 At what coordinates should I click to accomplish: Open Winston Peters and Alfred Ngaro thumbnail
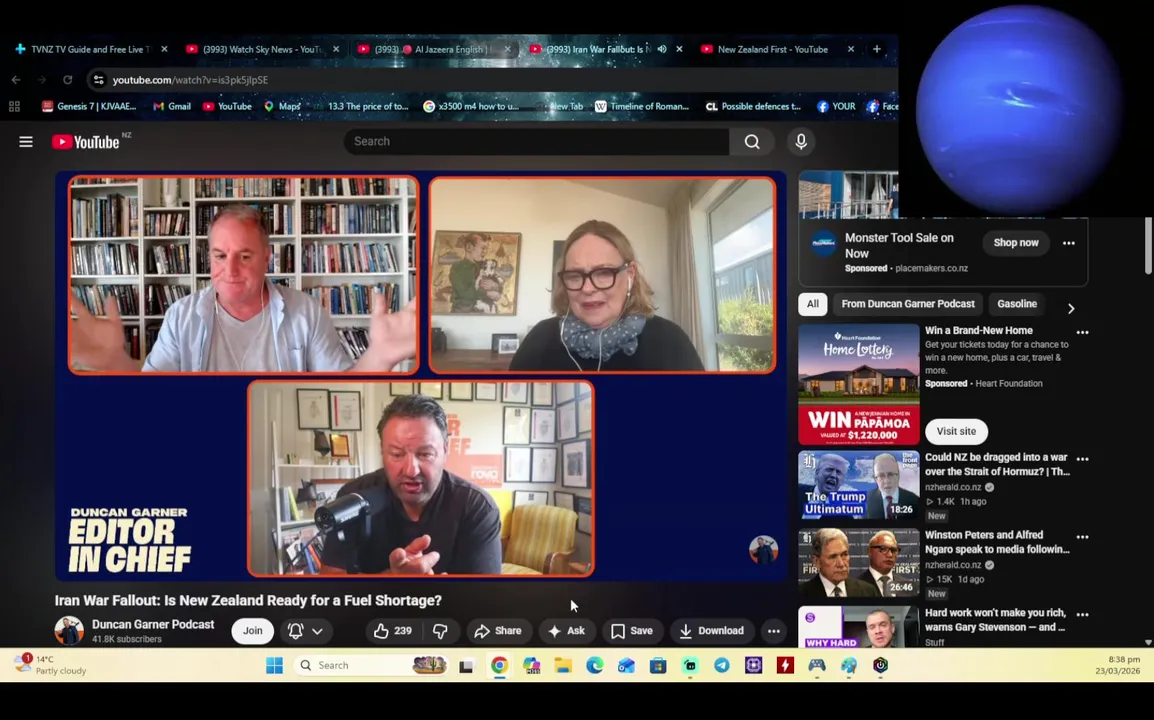(859, 563)
